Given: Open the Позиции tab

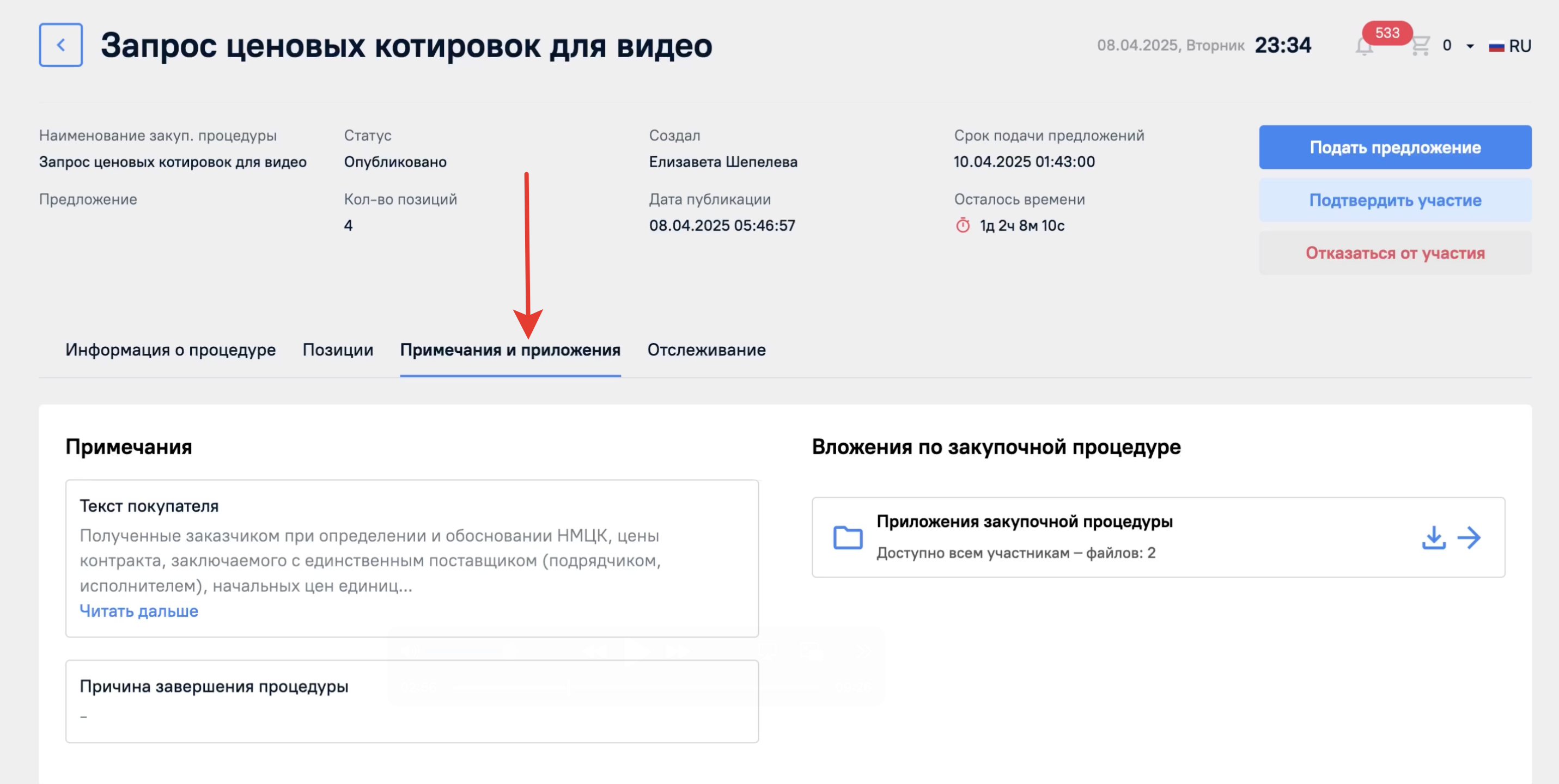Looking at the screenshot, I should tap(338, 350).
